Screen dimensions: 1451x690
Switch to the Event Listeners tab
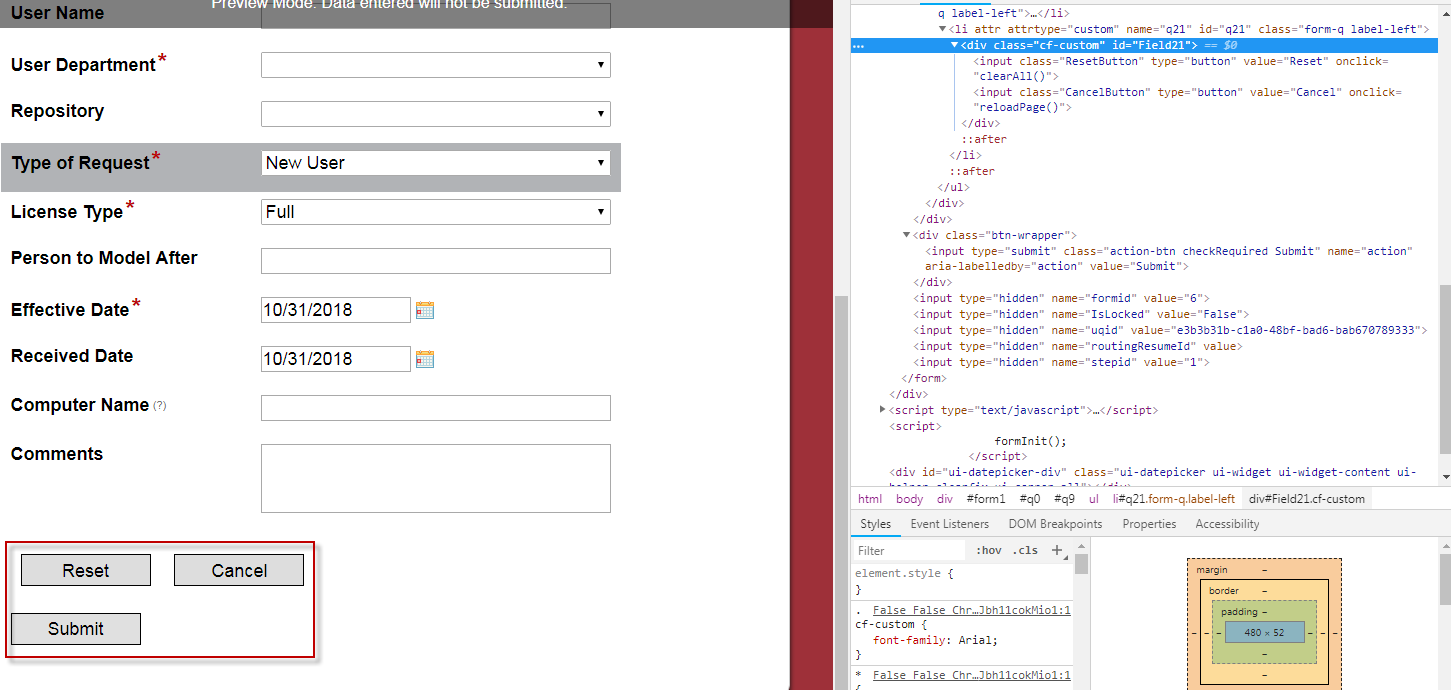tap(949, 524)
